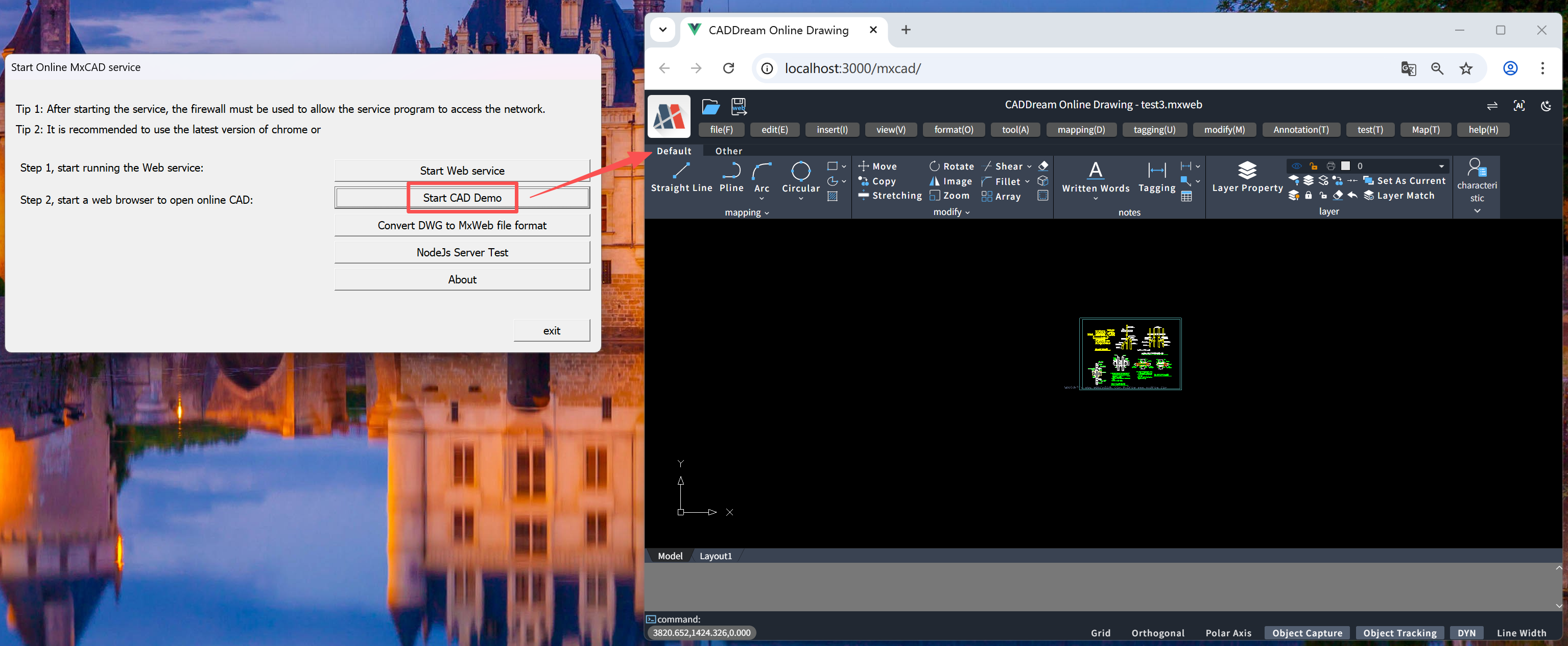Expand the mapping panel chevron
The height and width of the screenshot is (646, 1568).
click(x=766, y=213)
